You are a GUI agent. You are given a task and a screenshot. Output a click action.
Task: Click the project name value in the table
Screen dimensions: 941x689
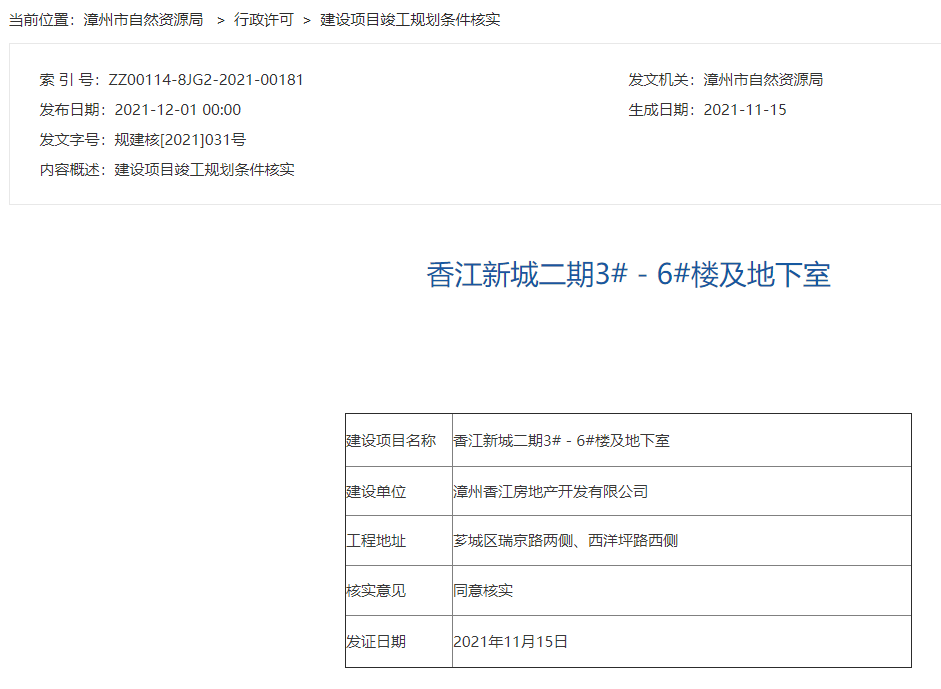click(561, 441)
